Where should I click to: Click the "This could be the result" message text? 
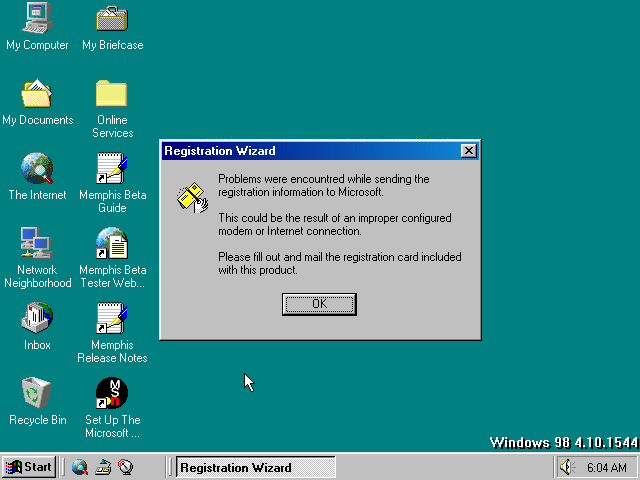[x=335, y=224]
